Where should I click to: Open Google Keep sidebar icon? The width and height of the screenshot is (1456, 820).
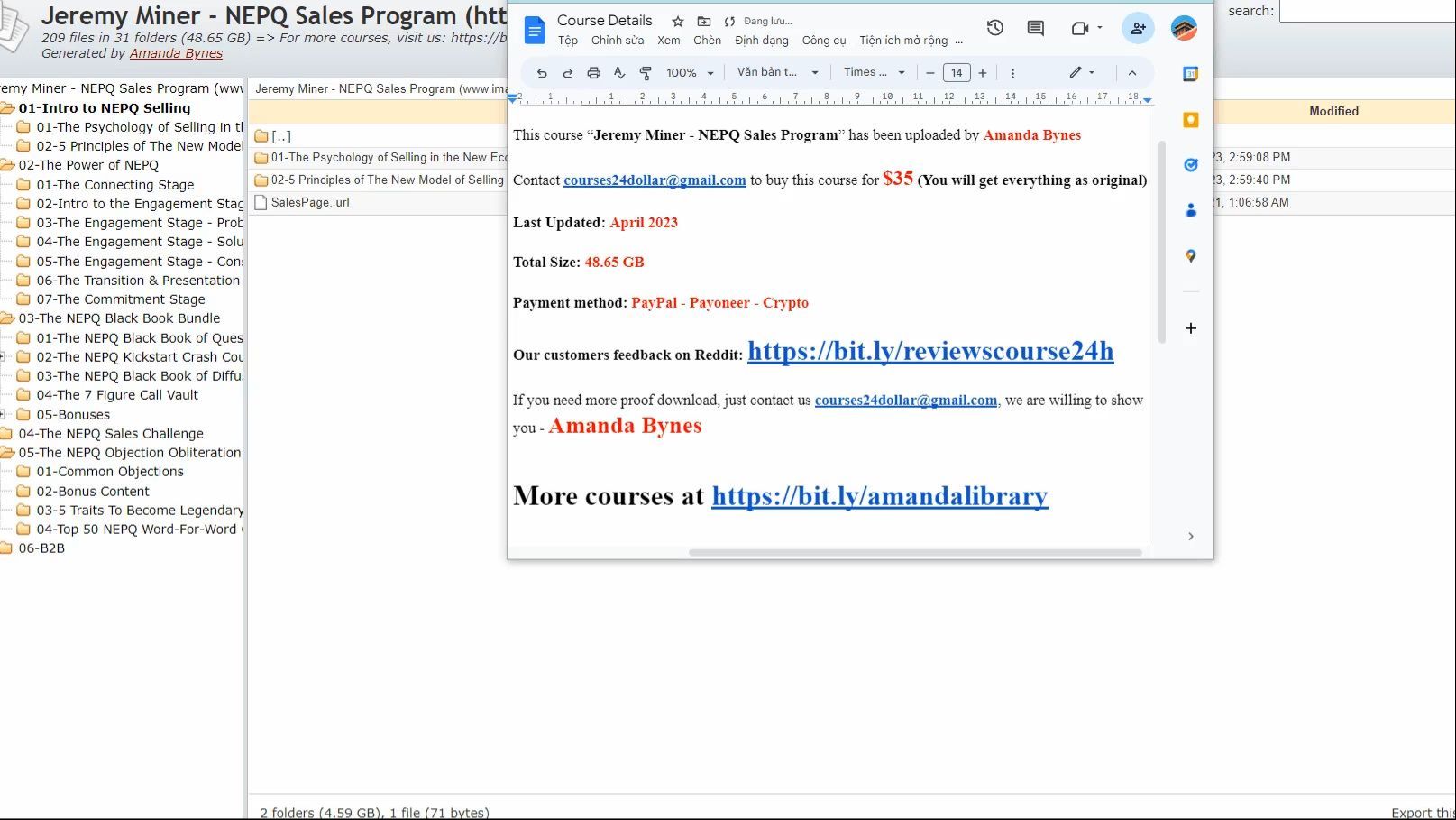[x=1190, y=120]
